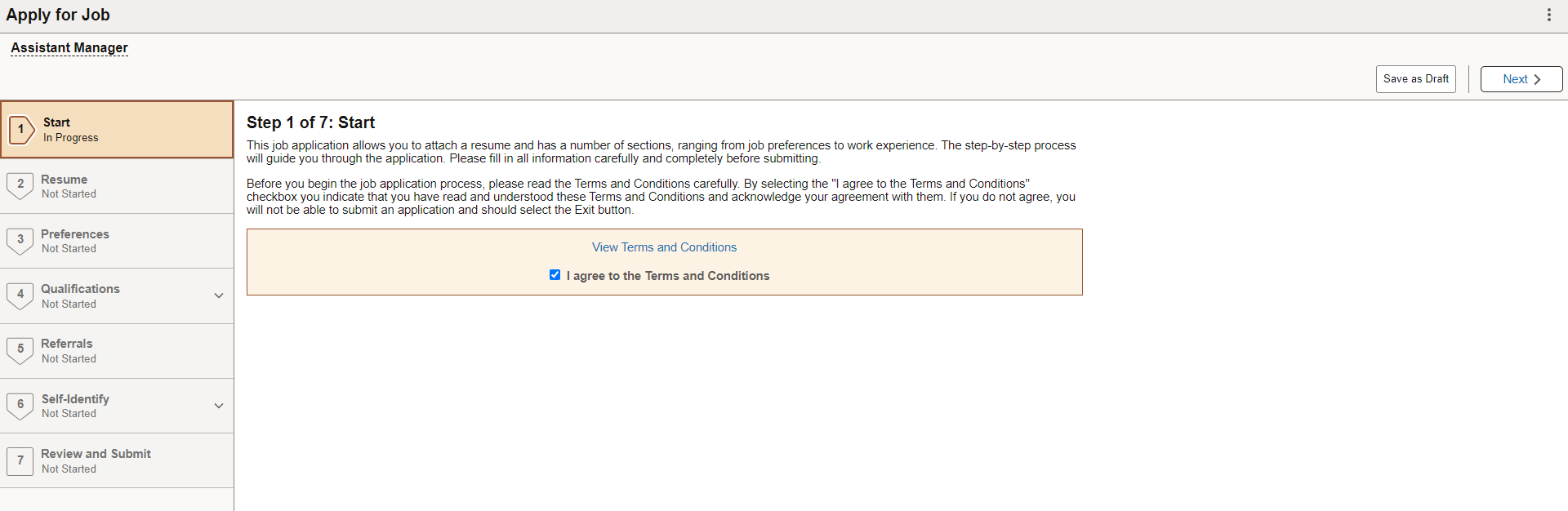Viewport: 1568px width, 511px height.
Task: Click the step 7 Review and Submit icon
Action: pyautogui.click(x=20, y=460)
